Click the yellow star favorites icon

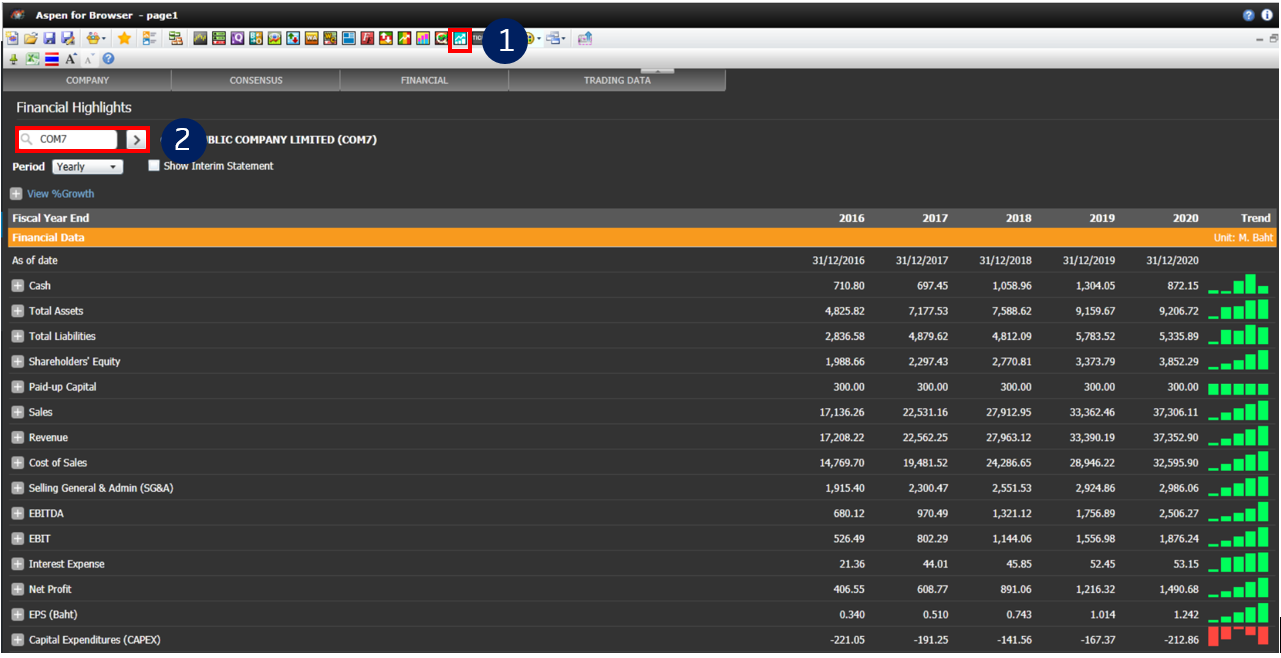pos(124,38)
